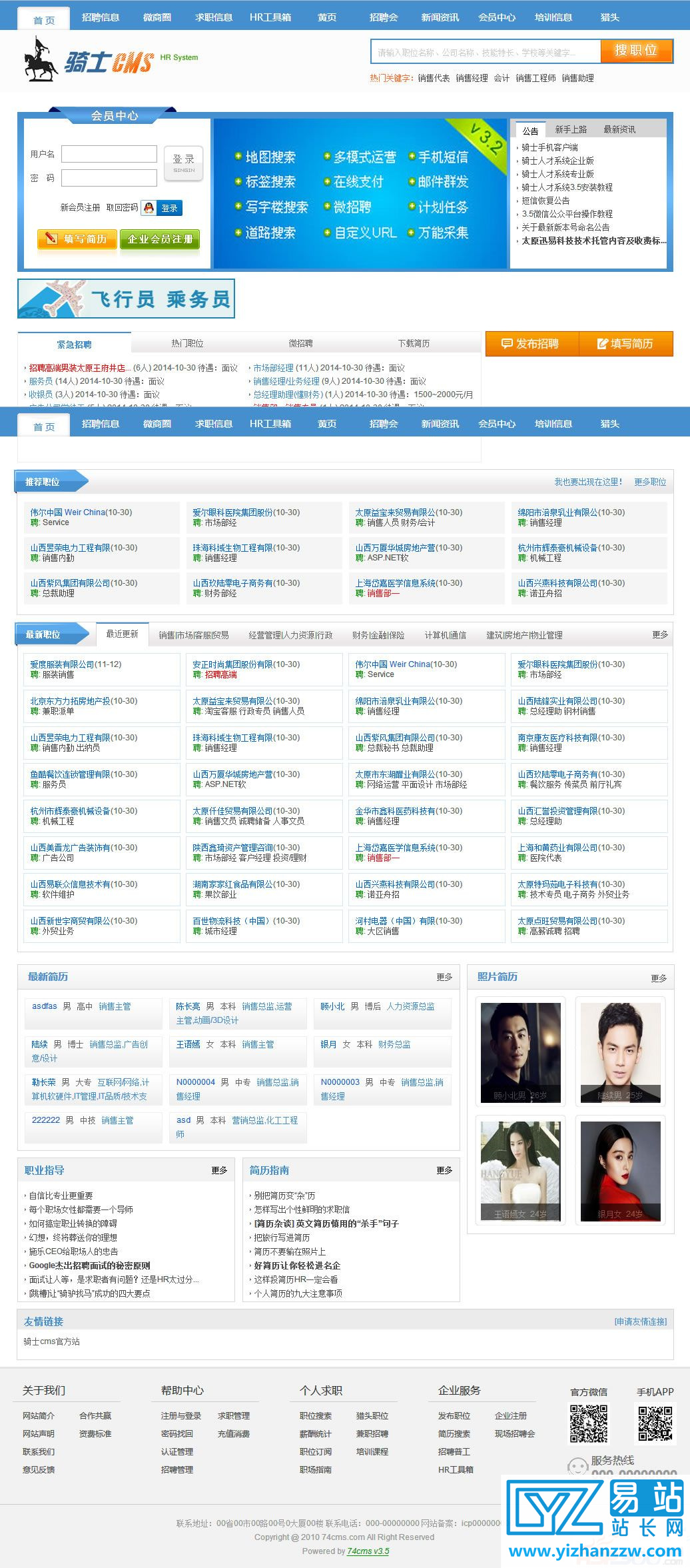The width and height of the screenshot is (690, 1568).
Task: Expand 更多 in the 照片简历 section
Action: point(658,978)
